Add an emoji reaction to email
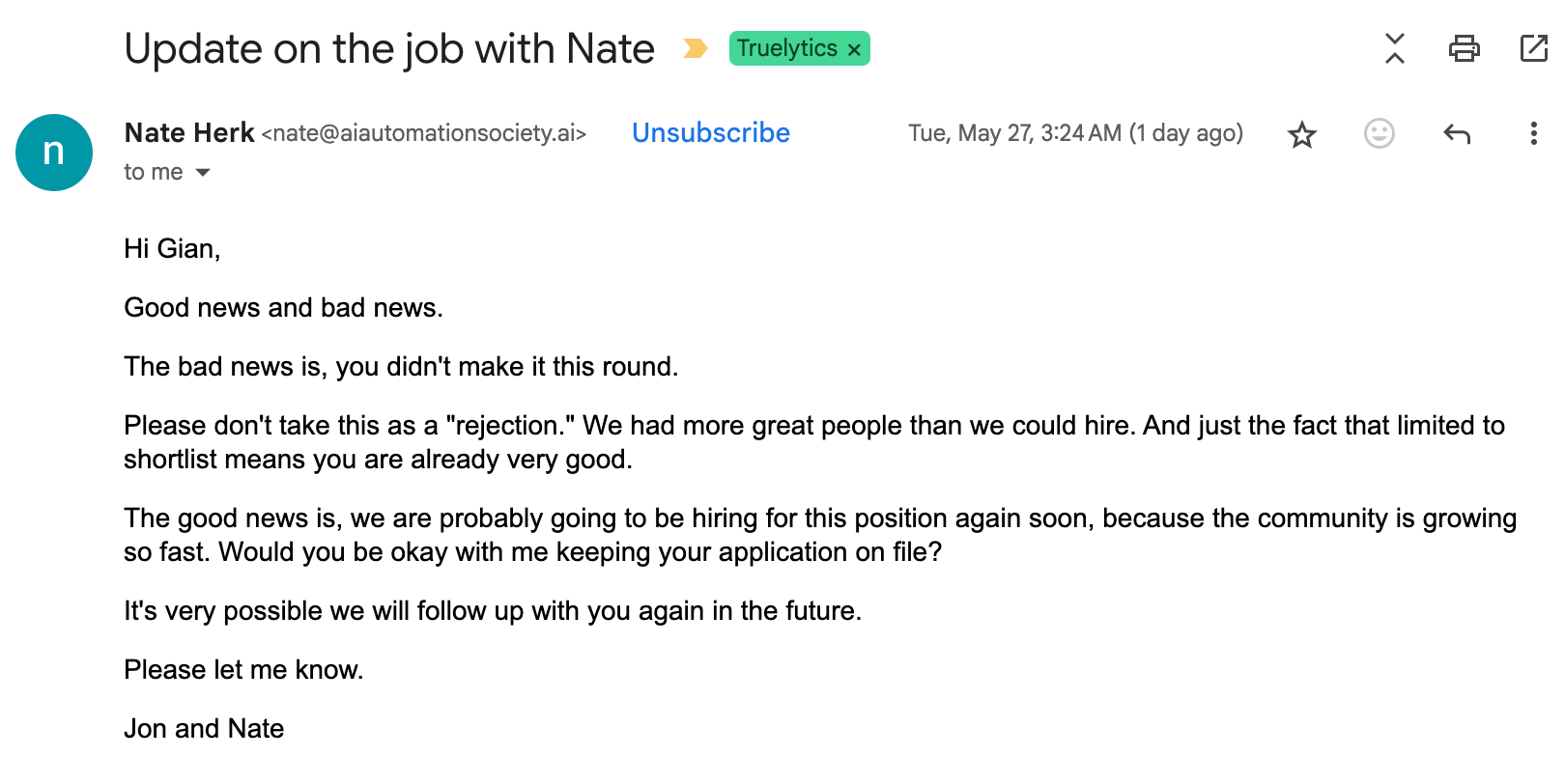Image resolution: width=1565 pixels, height=784 pixels. [1380, 133]
